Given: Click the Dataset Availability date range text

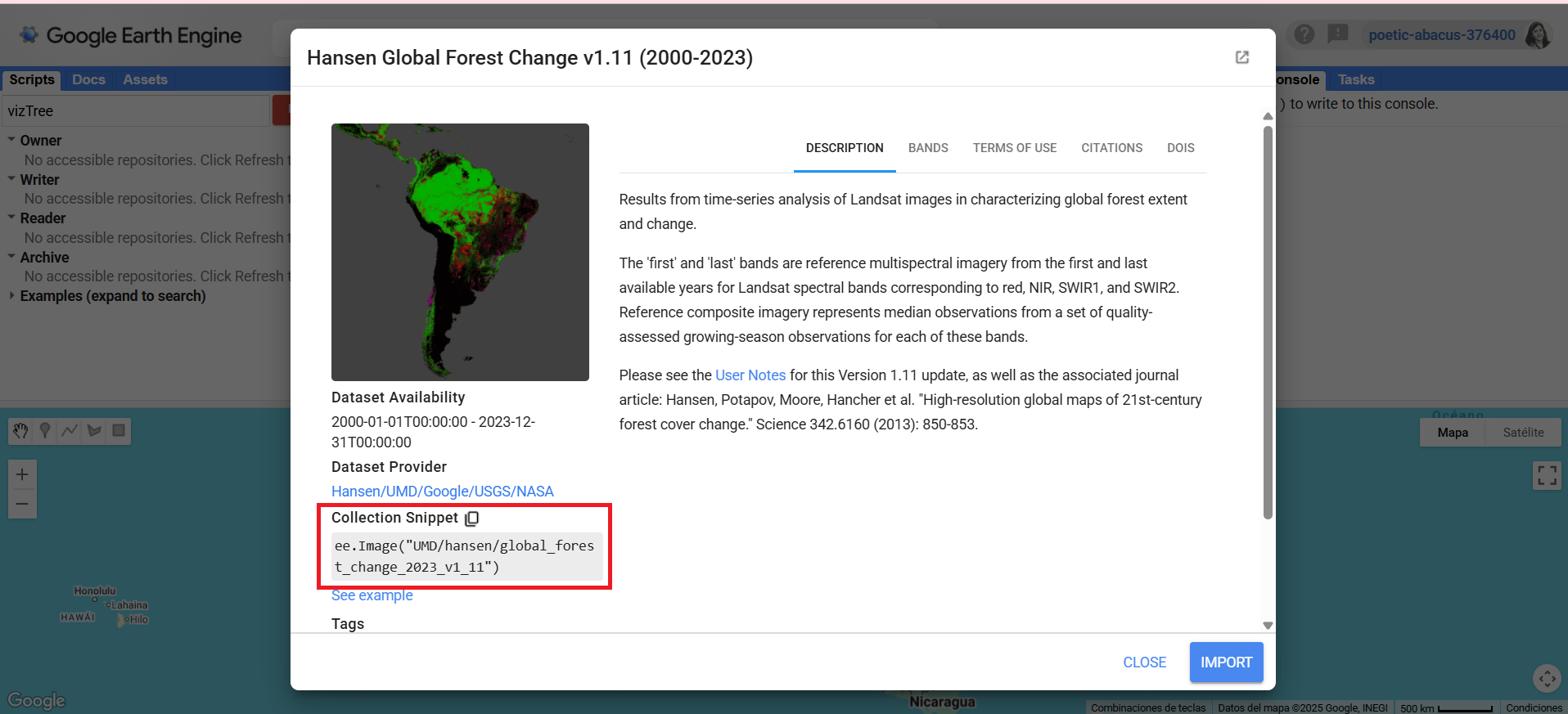Looking at the screenshot, I should 433,432.
